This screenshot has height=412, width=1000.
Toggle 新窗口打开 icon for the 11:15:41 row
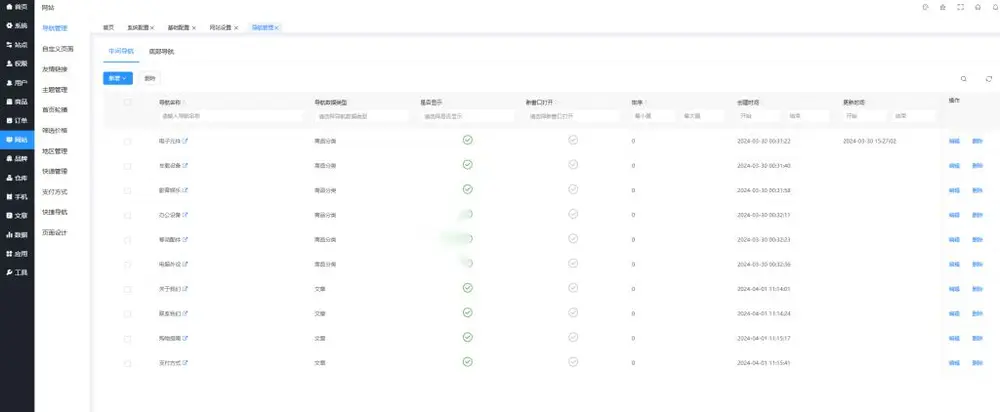pos(573,362)
